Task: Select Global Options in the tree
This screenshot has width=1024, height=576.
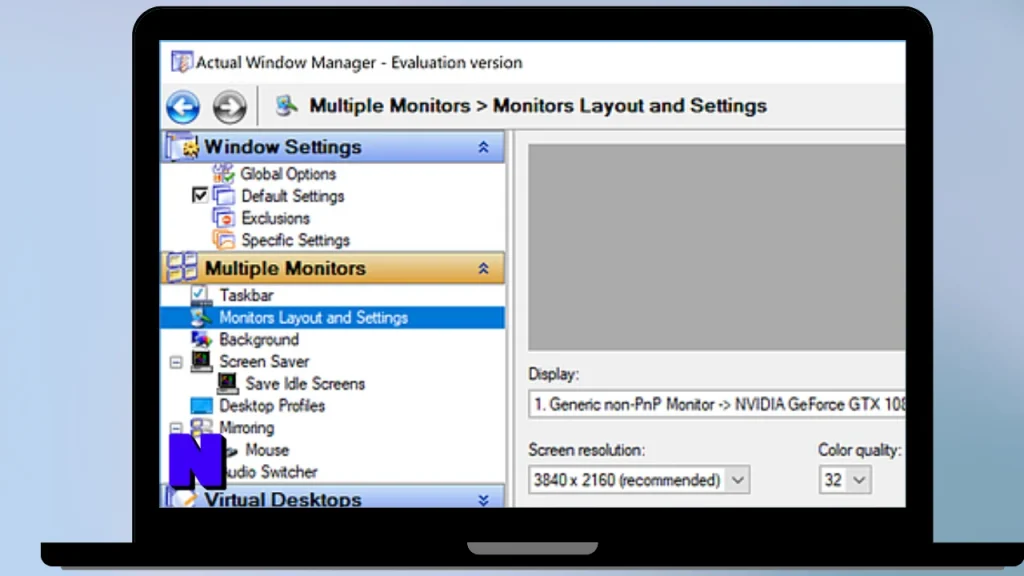Action: tap(288, 174)
